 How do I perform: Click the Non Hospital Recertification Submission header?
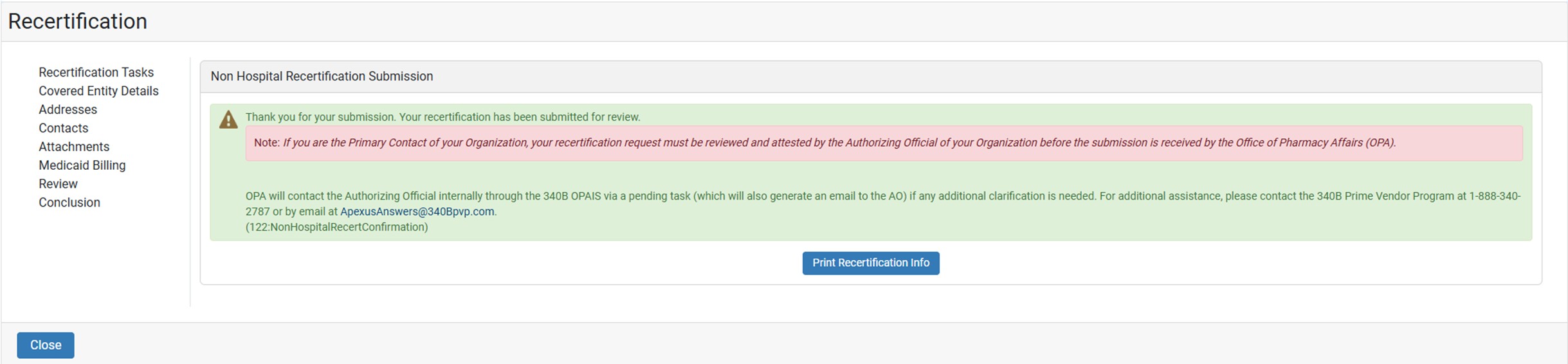point(322,77)
